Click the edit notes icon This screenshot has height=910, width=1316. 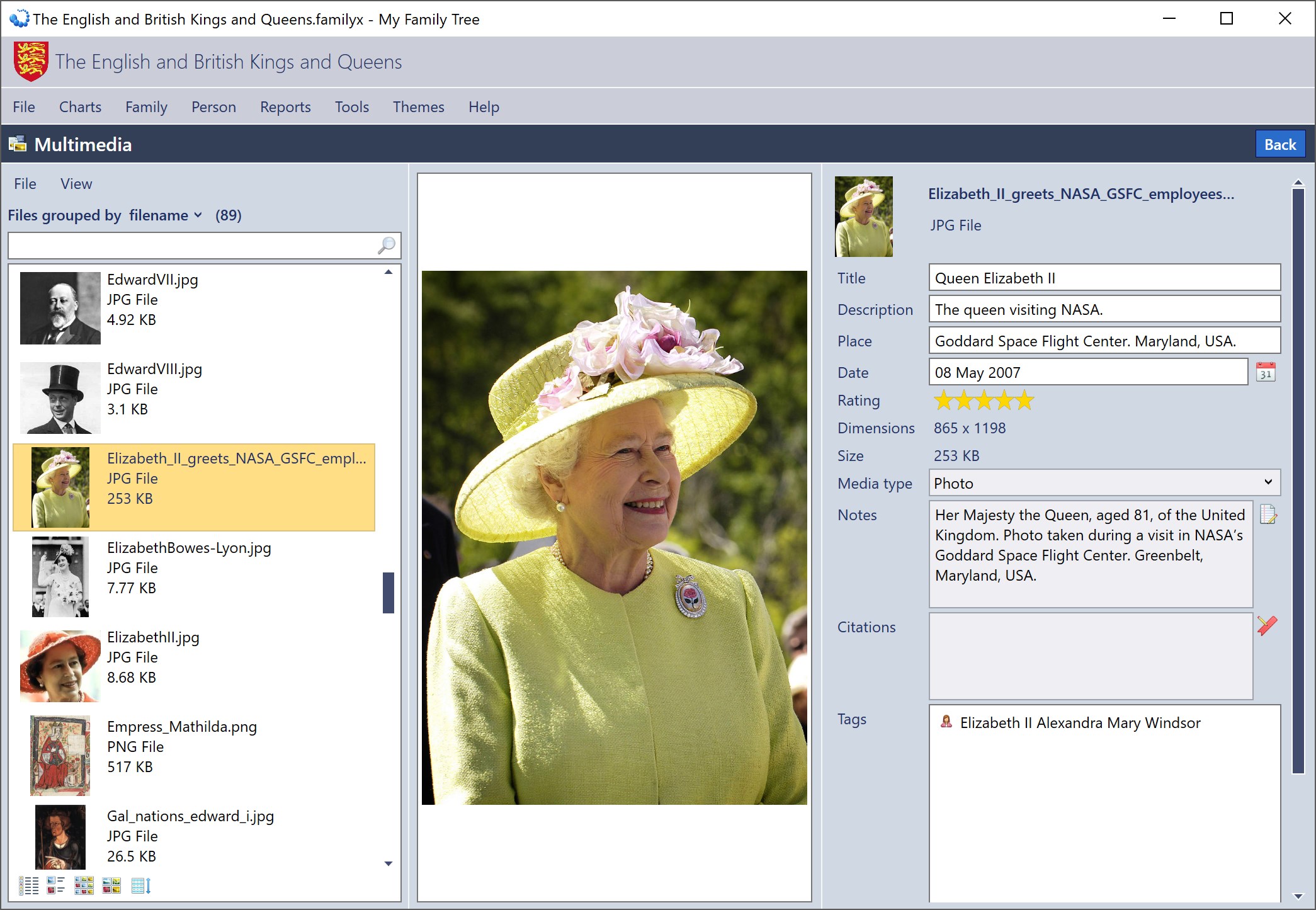click(x=1268, y=515)
